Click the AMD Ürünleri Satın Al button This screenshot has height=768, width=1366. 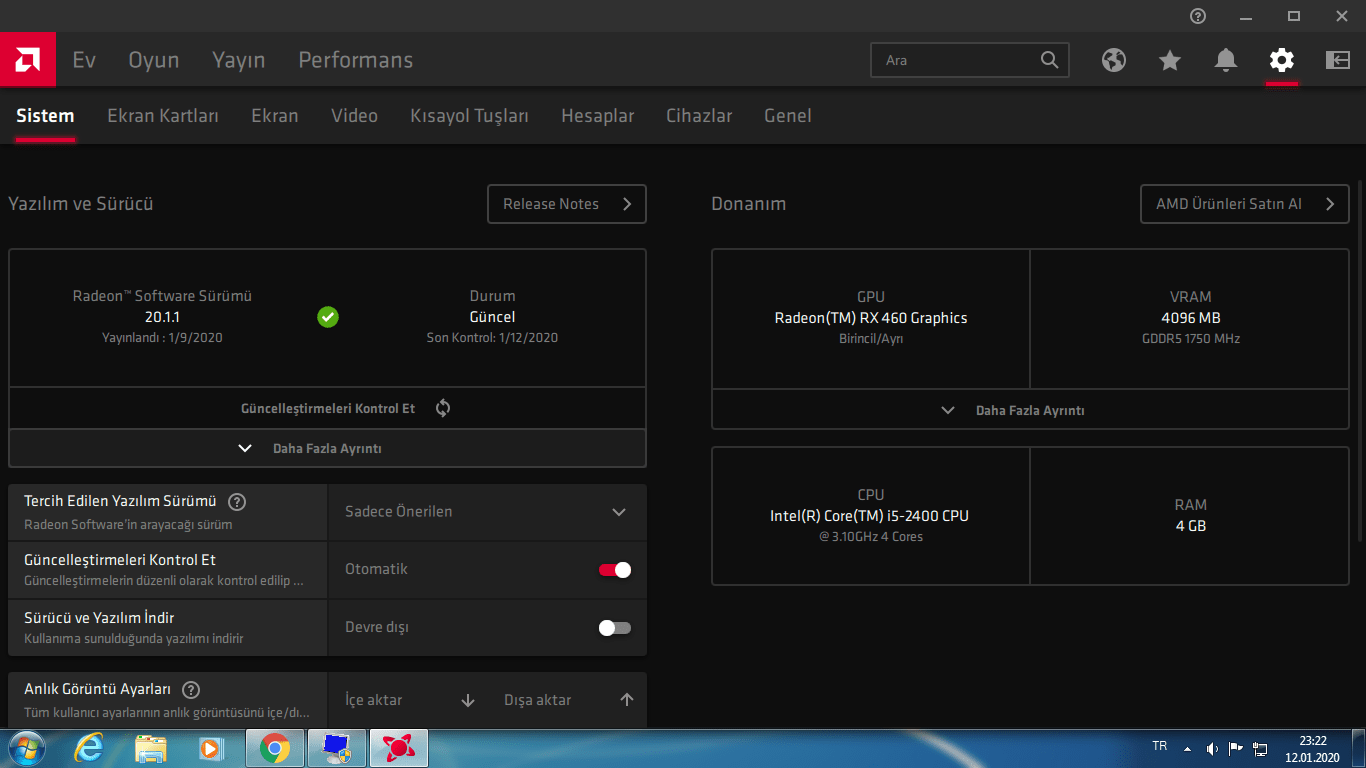coord(1245,204)
